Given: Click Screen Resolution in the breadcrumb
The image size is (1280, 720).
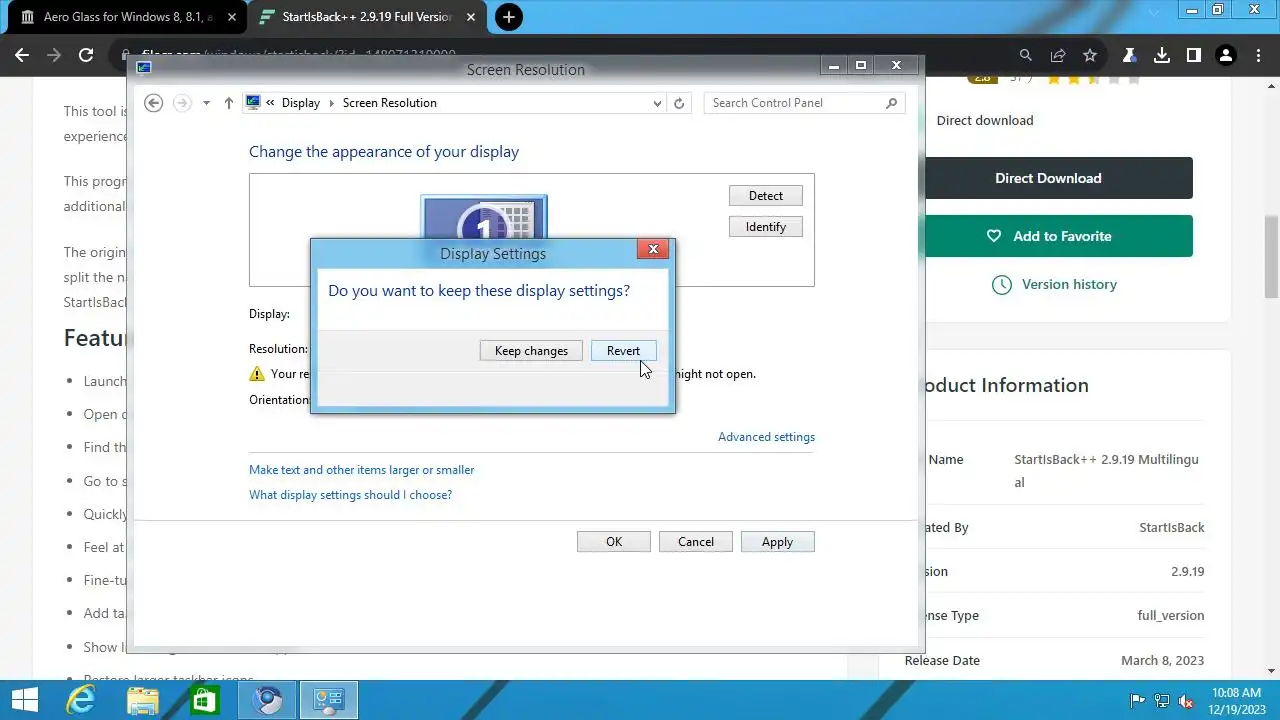Looking at the screenshot, I should [389, 103].
